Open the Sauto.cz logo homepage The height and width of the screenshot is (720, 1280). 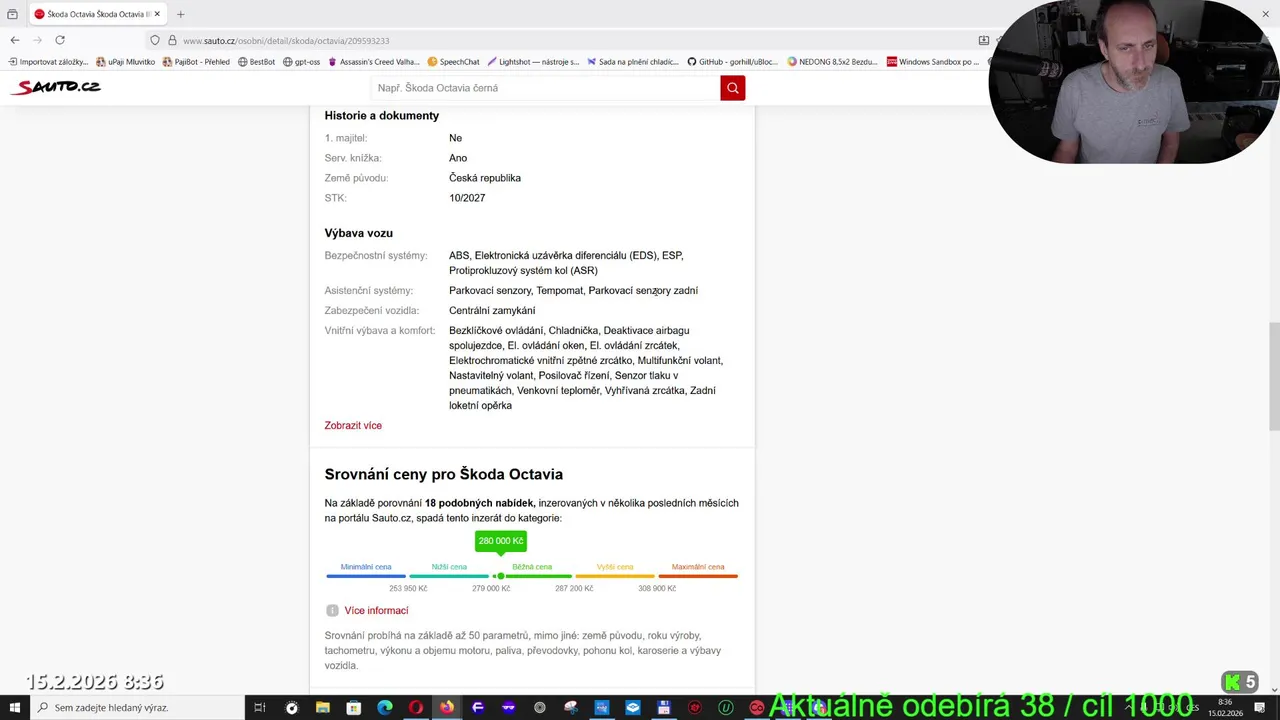[x=57, y=87]
